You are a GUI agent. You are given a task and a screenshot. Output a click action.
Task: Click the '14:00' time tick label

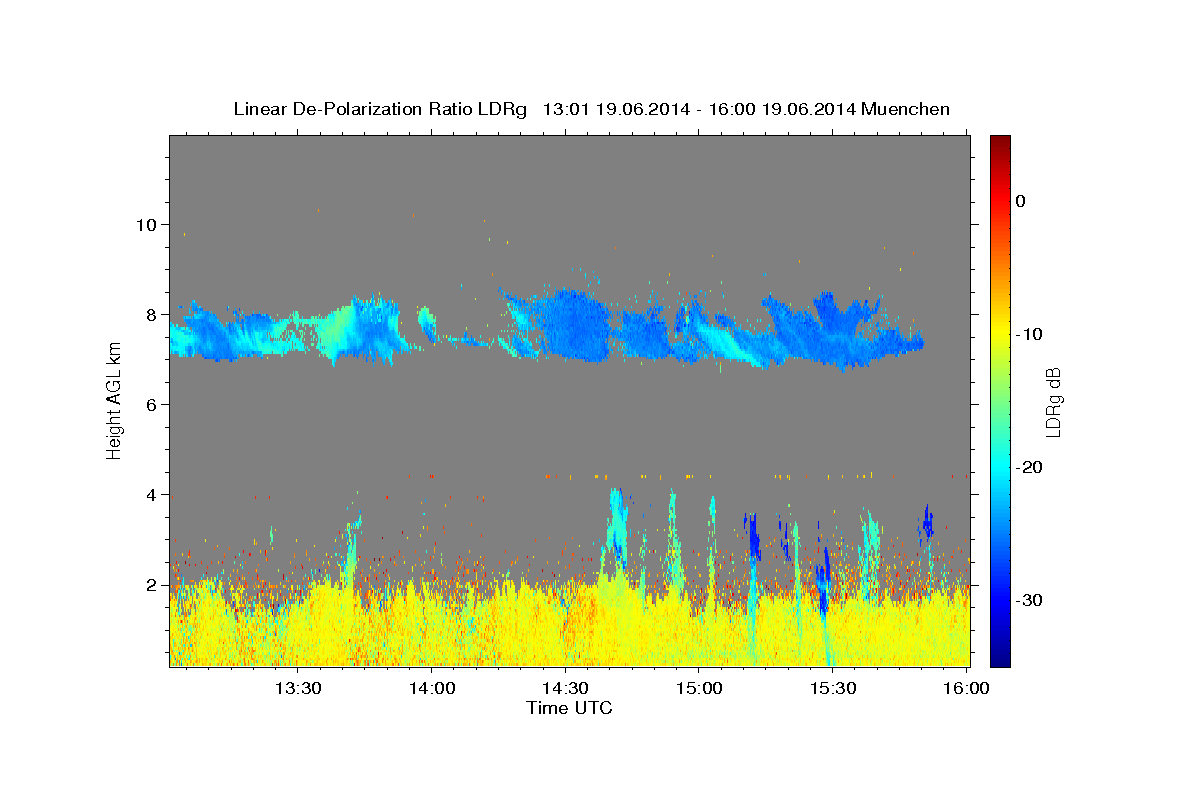pyautogui.click(x=431, y=688)
